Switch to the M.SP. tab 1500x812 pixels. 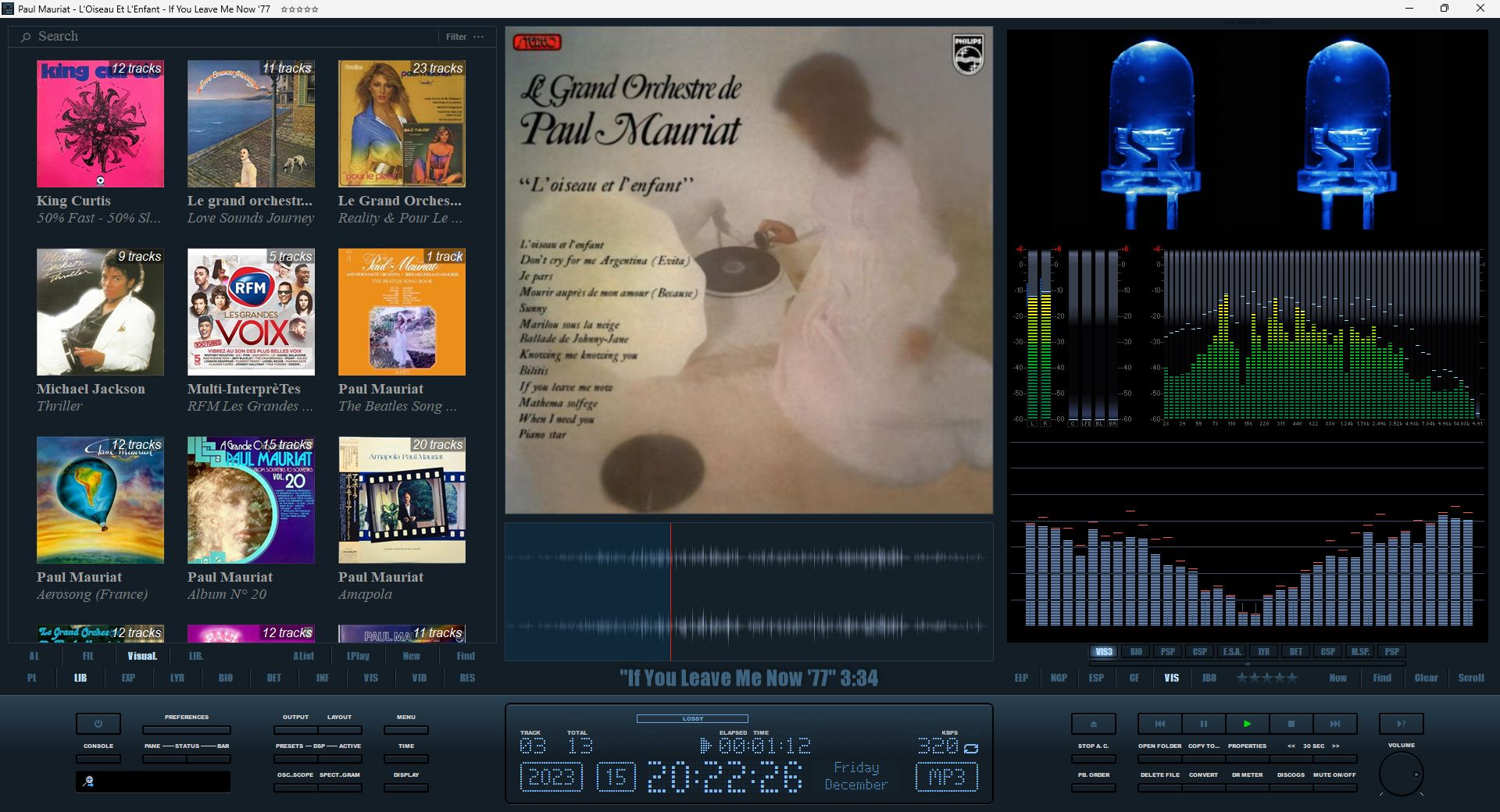coord(1360,652)
